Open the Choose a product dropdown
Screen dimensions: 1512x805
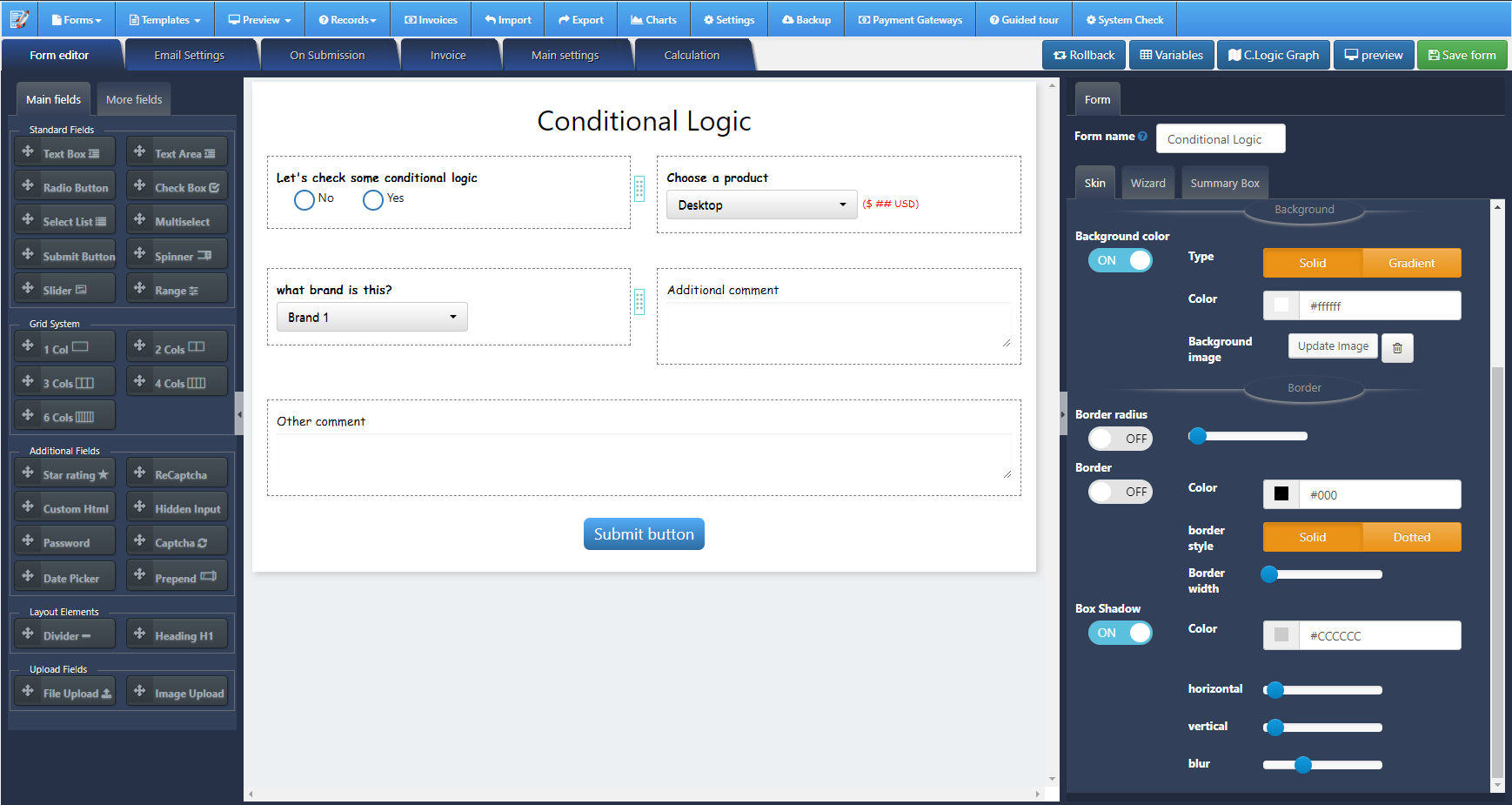(760, 205)
